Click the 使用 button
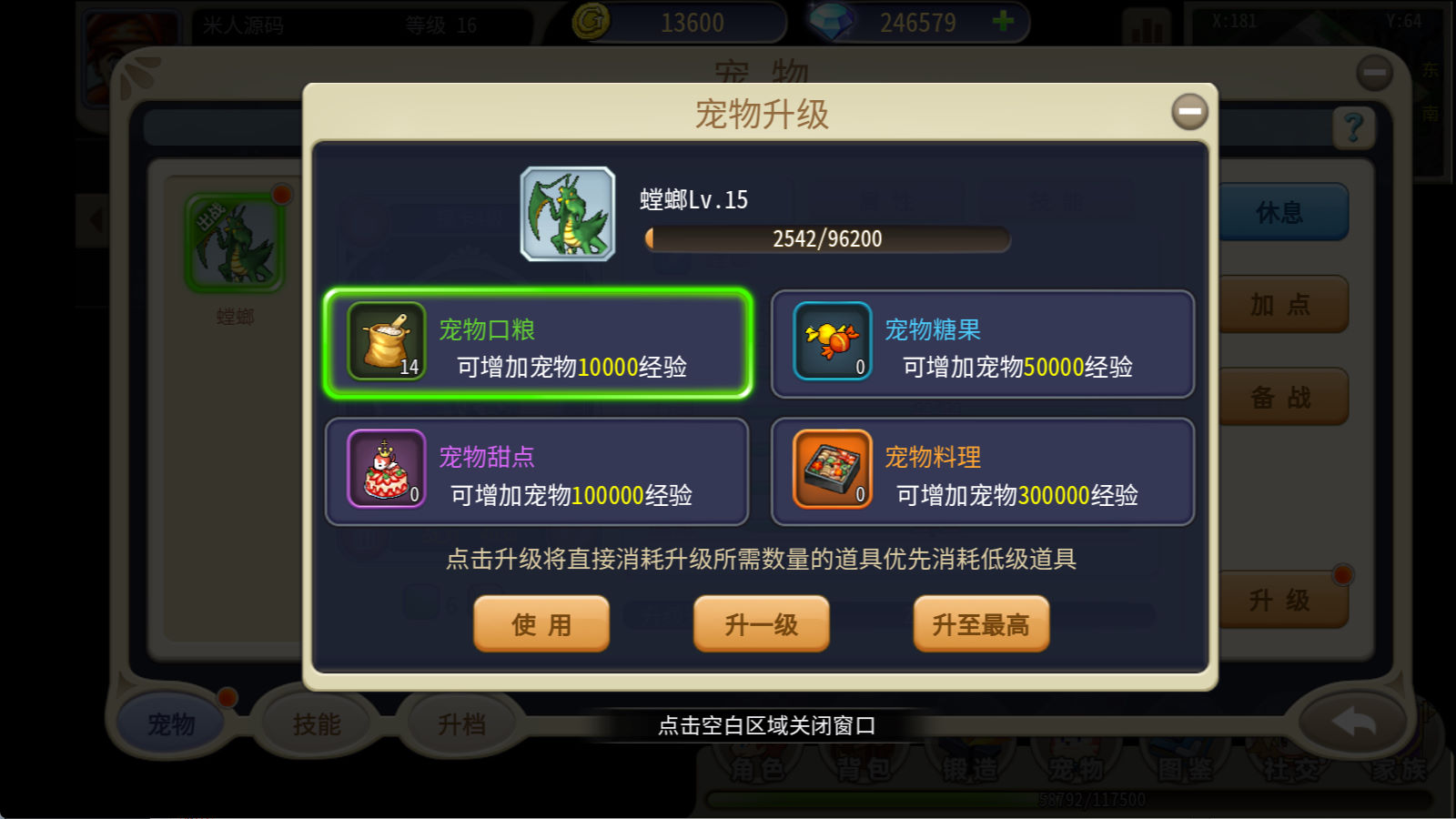Image resolution: width=1456 pixels, height=819 pixels. [541, 624]
